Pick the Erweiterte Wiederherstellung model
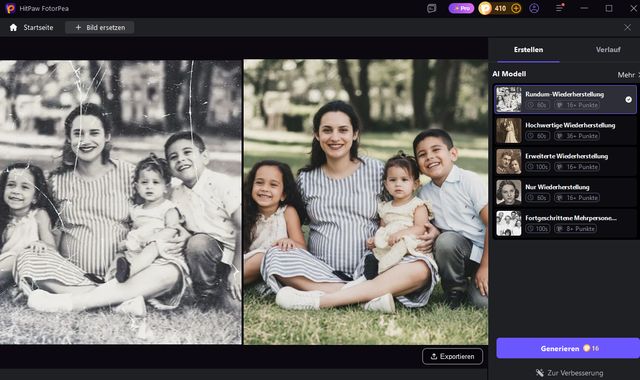Image resolution: width=640 pixels, height=380 pixels. pyautogui.click(x=565, y=161)
